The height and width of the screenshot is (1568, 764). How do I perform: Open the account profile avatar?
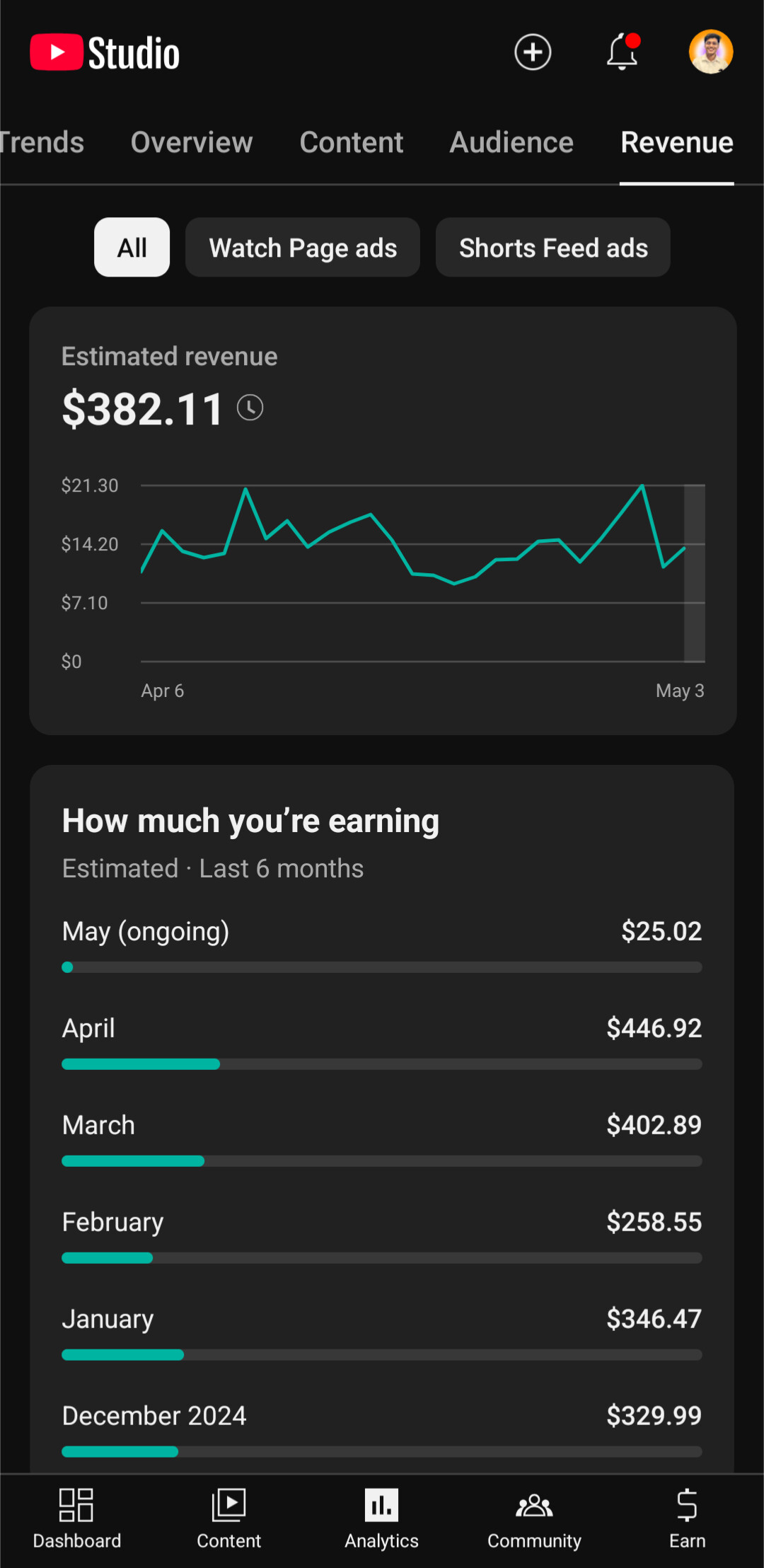710,52
